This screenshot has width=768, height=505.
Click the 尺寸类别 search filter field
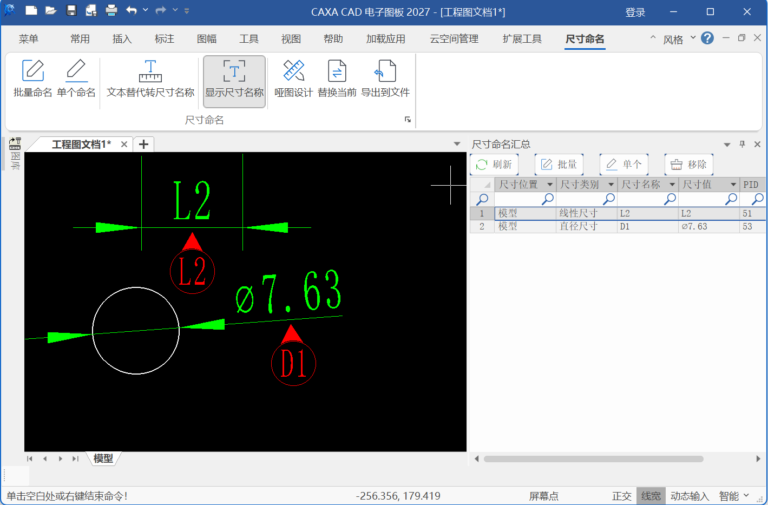[x=586, y=198]
